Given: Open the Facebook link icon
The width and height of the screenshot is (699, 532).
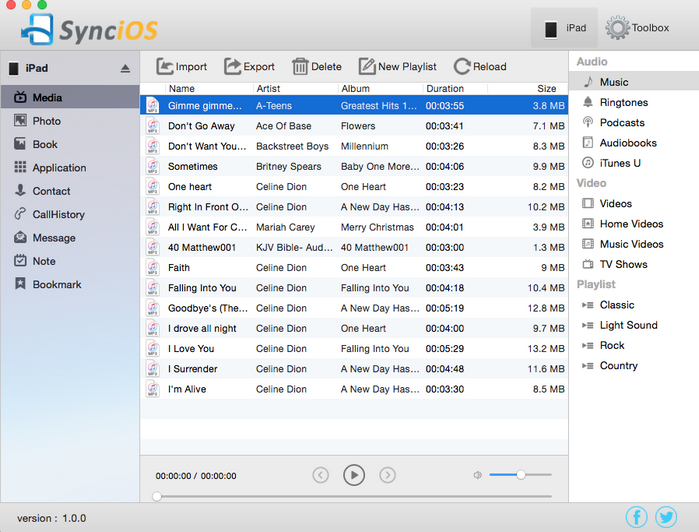Looking at the screenshot, I should [637, 517].
